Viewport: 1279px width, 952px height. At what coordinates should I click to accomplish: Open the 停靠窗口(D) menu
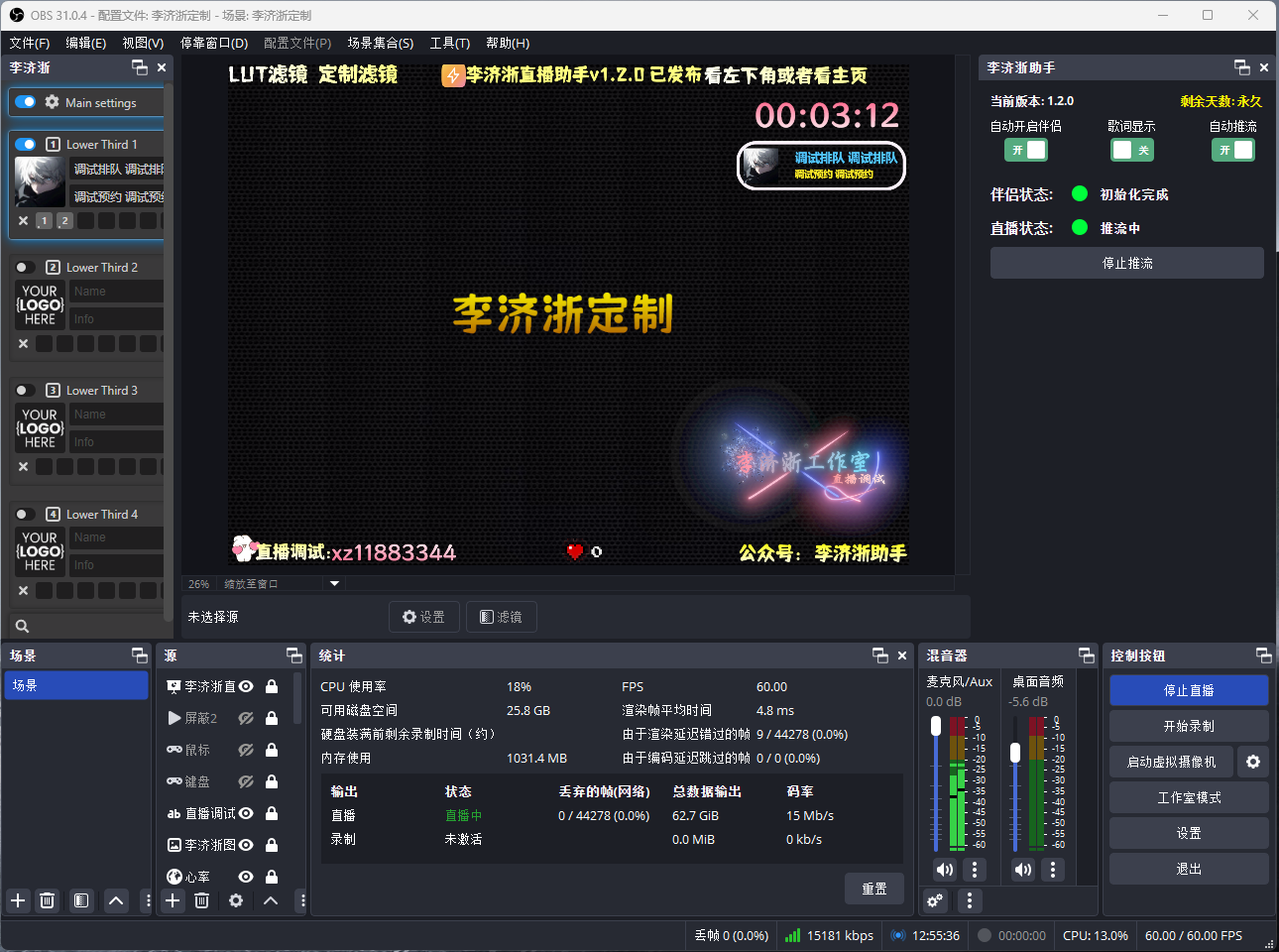coord(214,43)
